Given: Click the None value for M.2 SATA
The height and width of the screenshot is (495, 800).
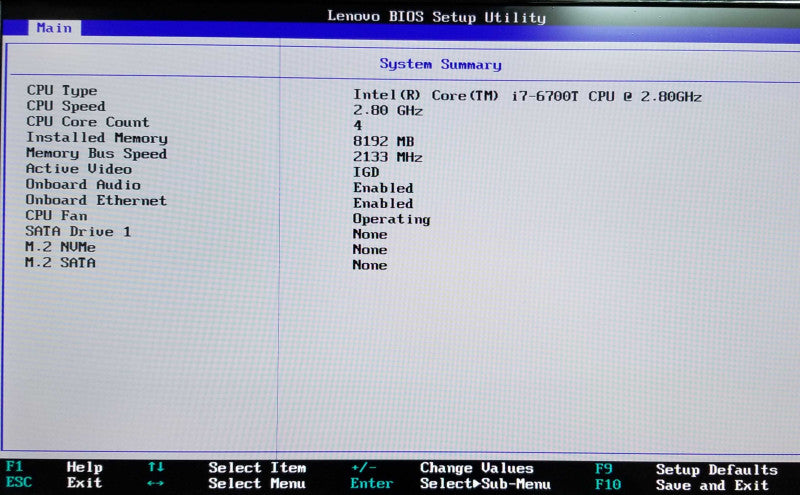Looking at the screenshot, I should tap(370, 265).
